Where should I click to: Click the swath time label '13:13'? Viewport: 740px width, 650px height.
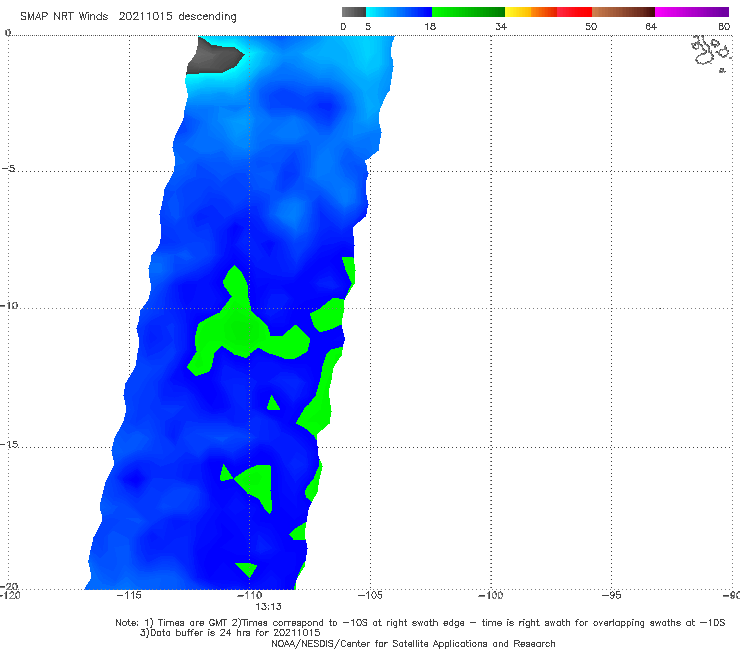pos(268,607)
